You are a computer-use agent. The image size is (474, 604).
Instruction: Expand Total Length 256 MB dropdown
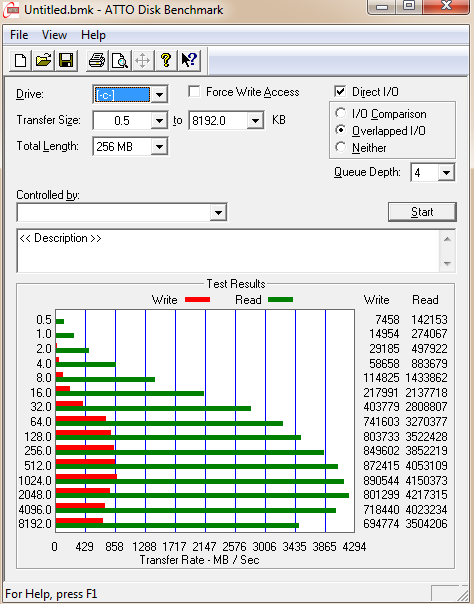159,147
